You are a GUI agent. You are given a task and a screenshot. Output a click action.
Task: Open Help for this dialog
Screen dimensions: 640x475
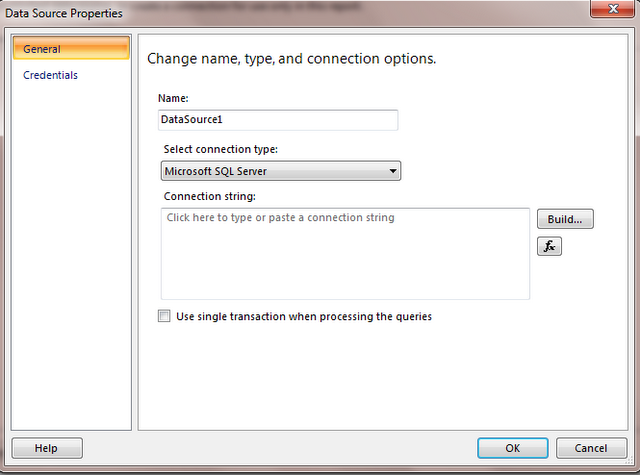[x=47, y=448]
